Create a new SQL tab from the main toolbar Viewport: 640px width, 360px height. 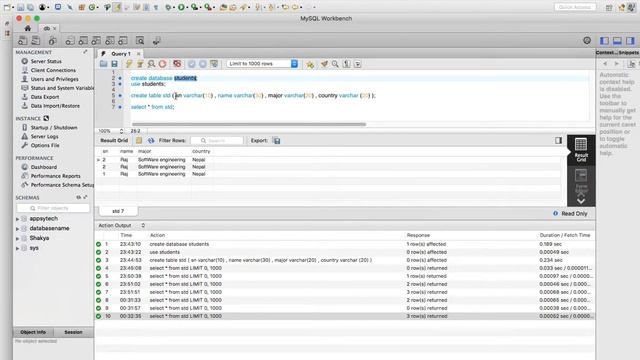pyautogui.click(x=22, y=40)
